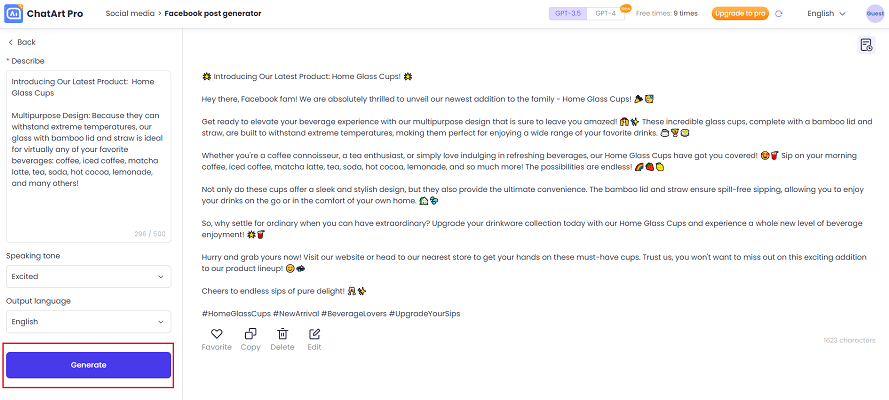Open the English site language selector
The image size is (889, 400).
[x=826, y=14]
